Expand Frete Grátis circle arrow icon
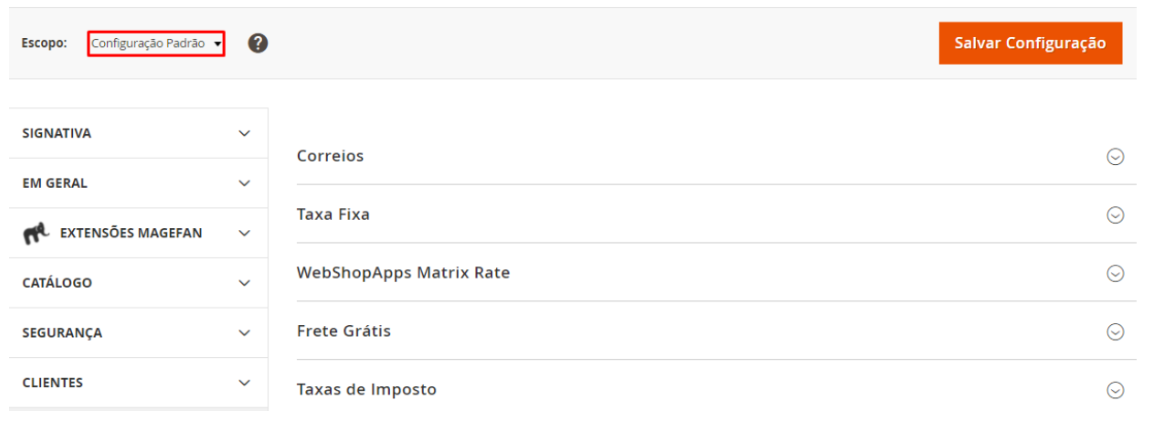 [x=1115, y=332]
